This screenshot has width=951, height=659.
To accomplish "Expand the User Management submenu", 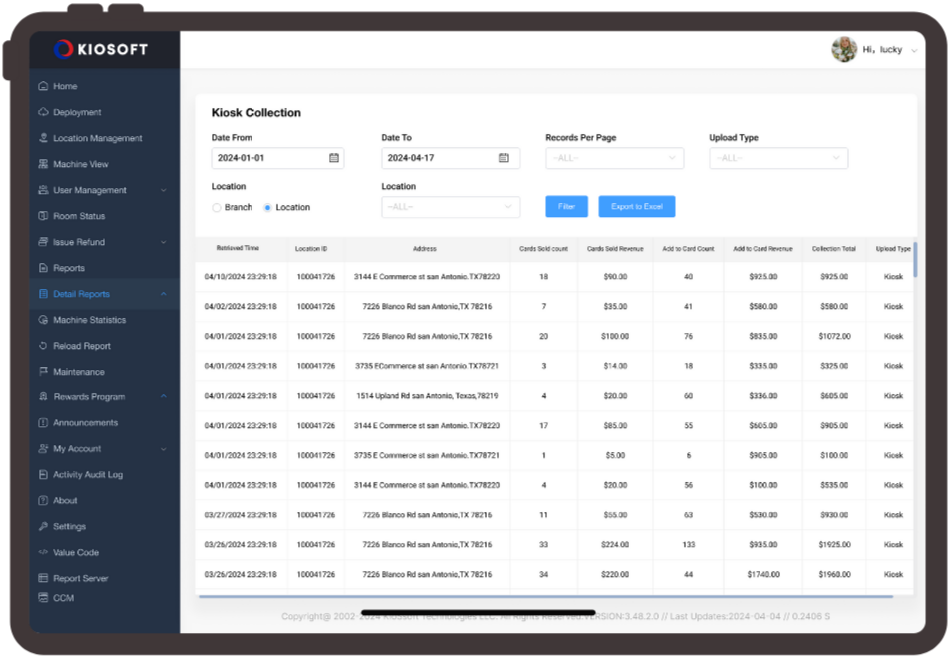I will click(163, 190).
